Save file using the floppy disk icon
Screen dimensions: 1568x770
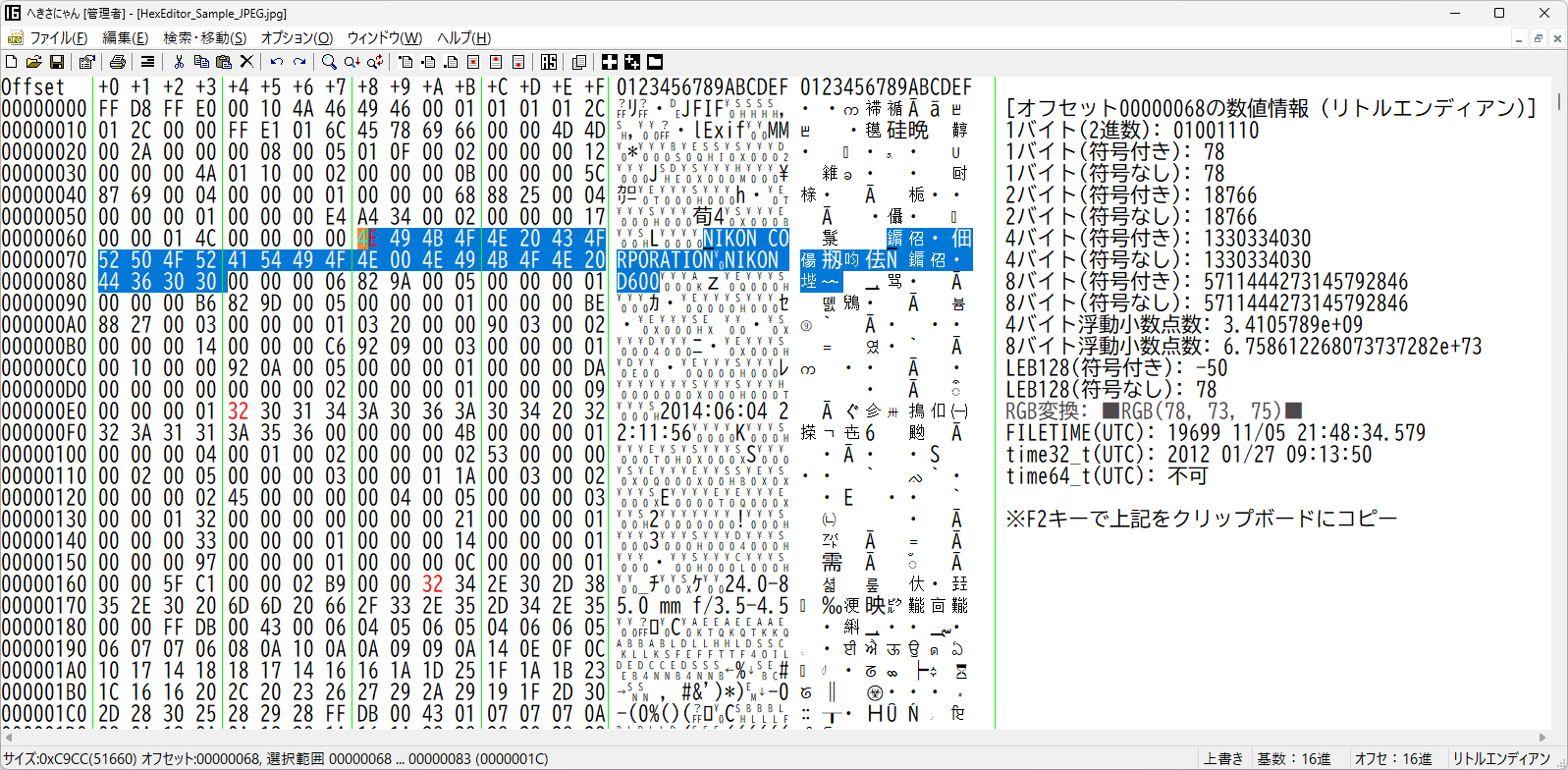(56, 62)
